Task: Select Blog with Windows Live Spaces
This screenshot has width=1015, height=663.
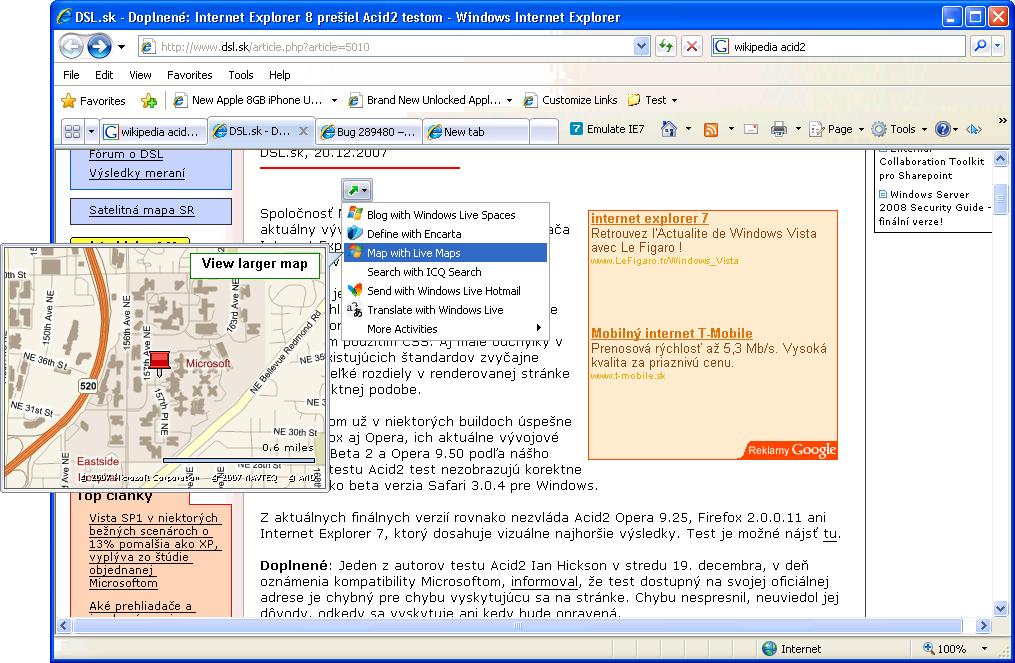Action: (445, 215)
